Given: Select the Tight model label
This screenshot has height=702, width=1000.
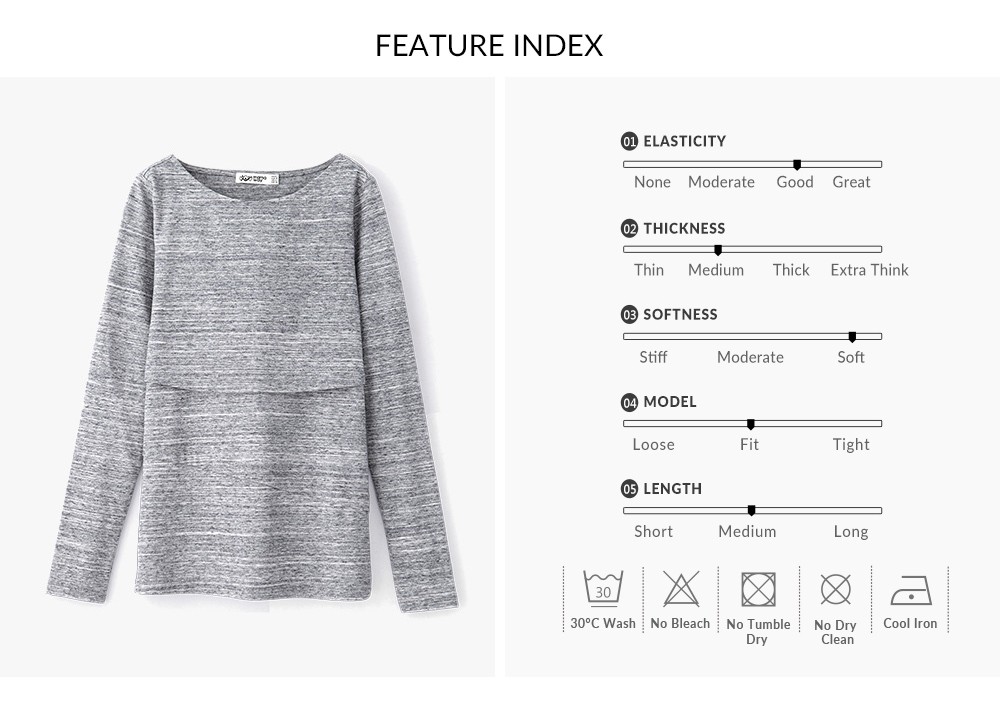Looking at the screenshot, I should tap(851, 444).
